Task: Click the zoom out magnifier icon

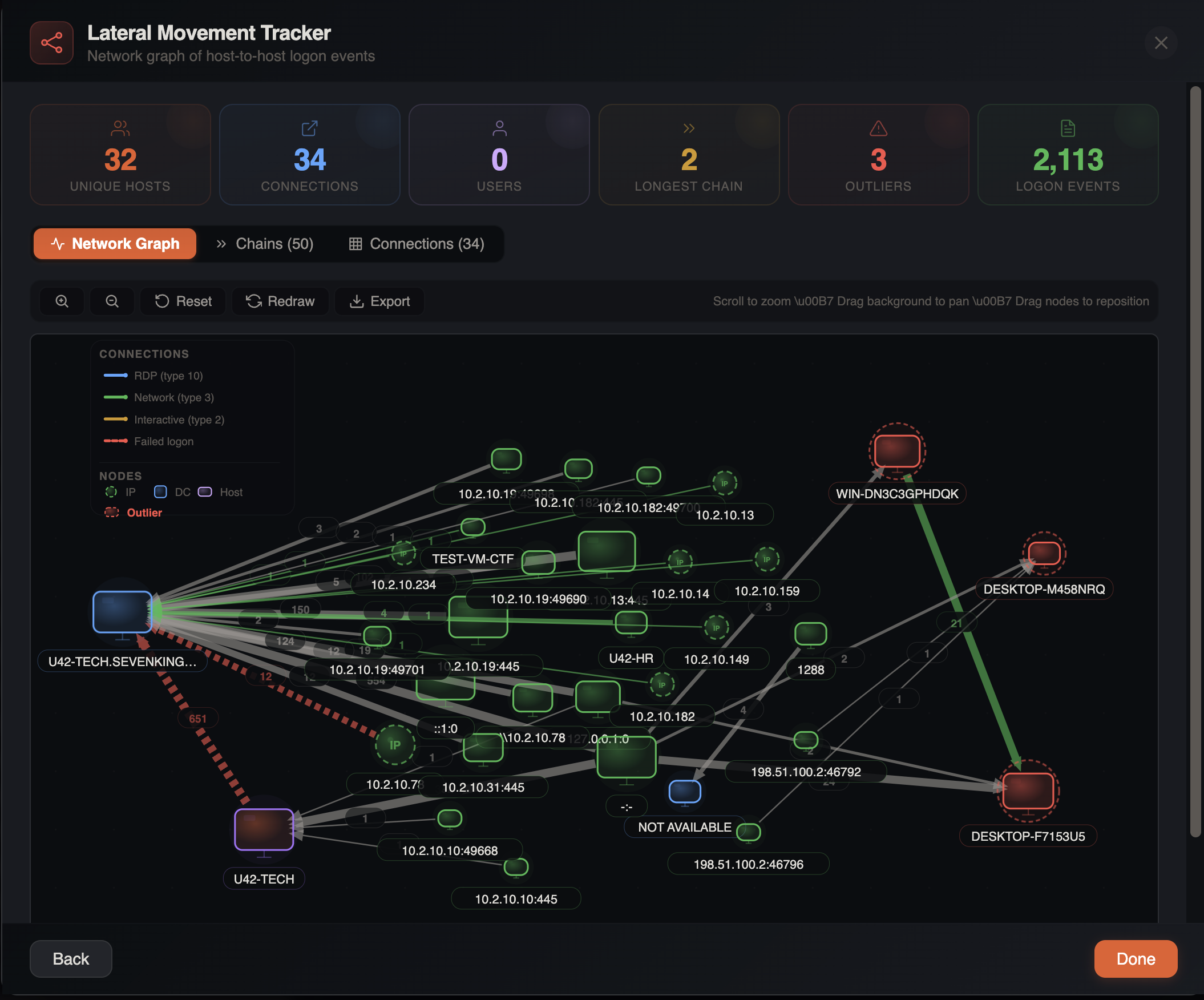Action: coord(112,301)
